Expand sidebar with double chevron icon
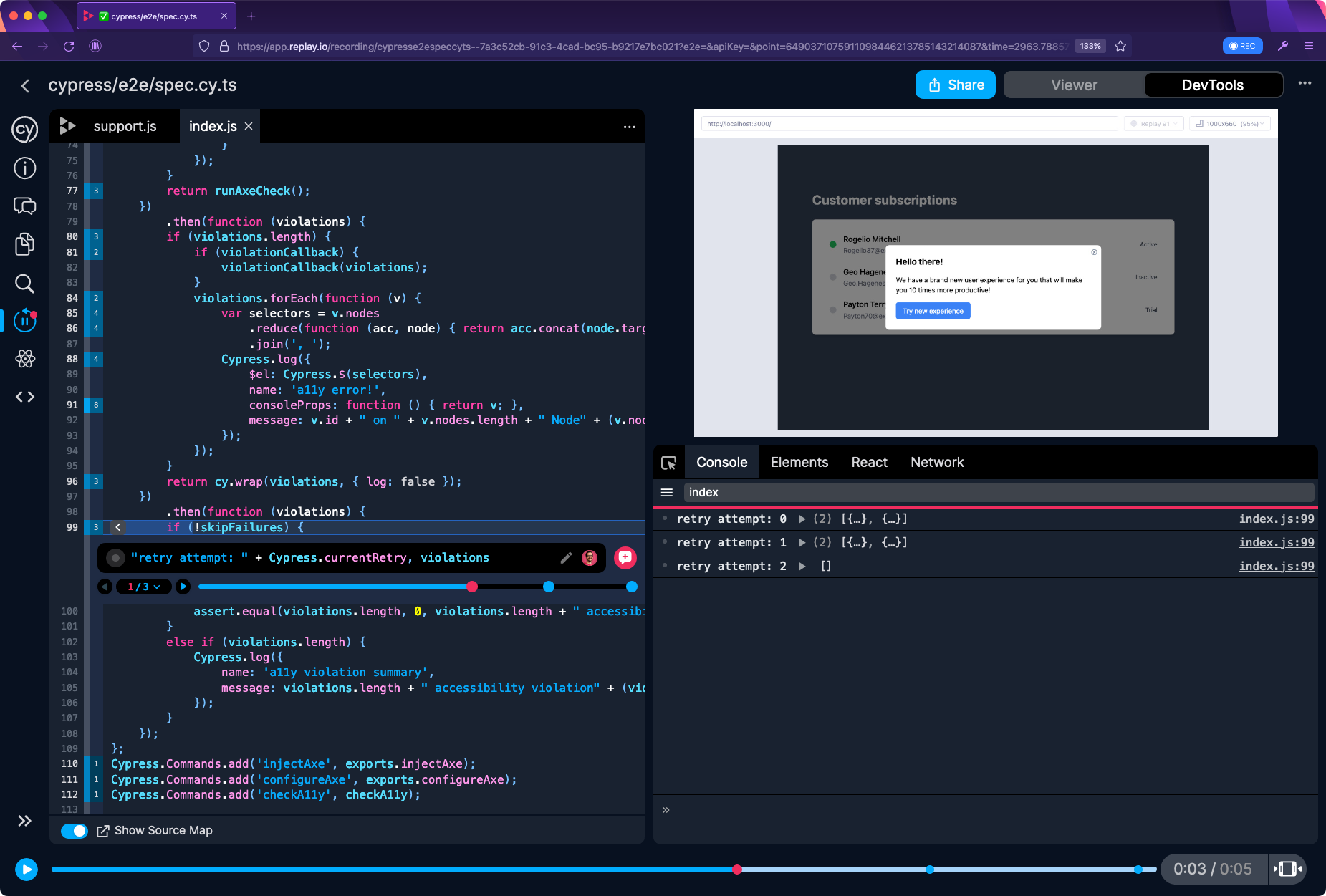Screen dimensions: 1326x896 point(25,821)
